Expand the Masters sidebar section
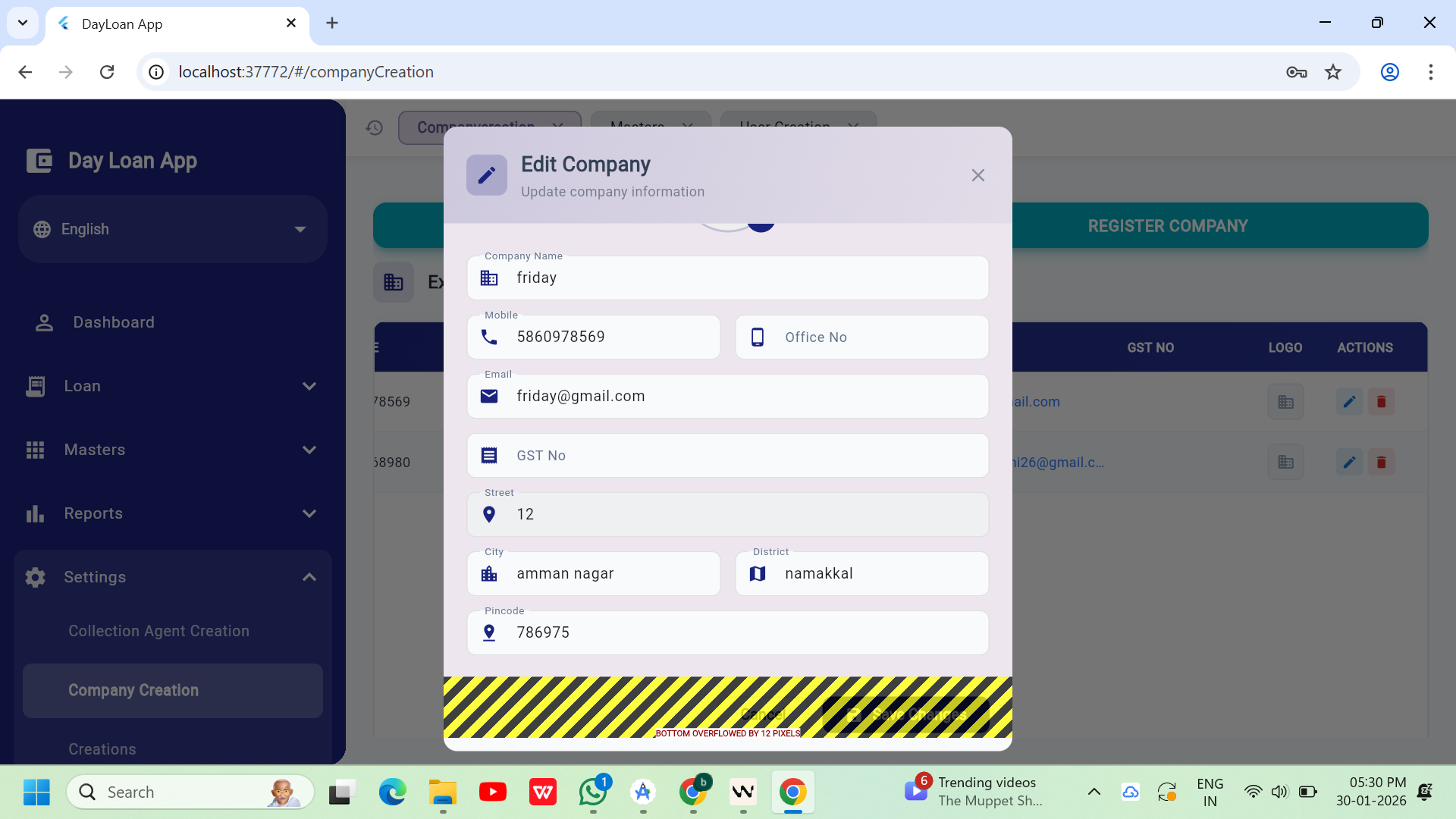This screenshot has width=1456, height=819. pos(173,450)
